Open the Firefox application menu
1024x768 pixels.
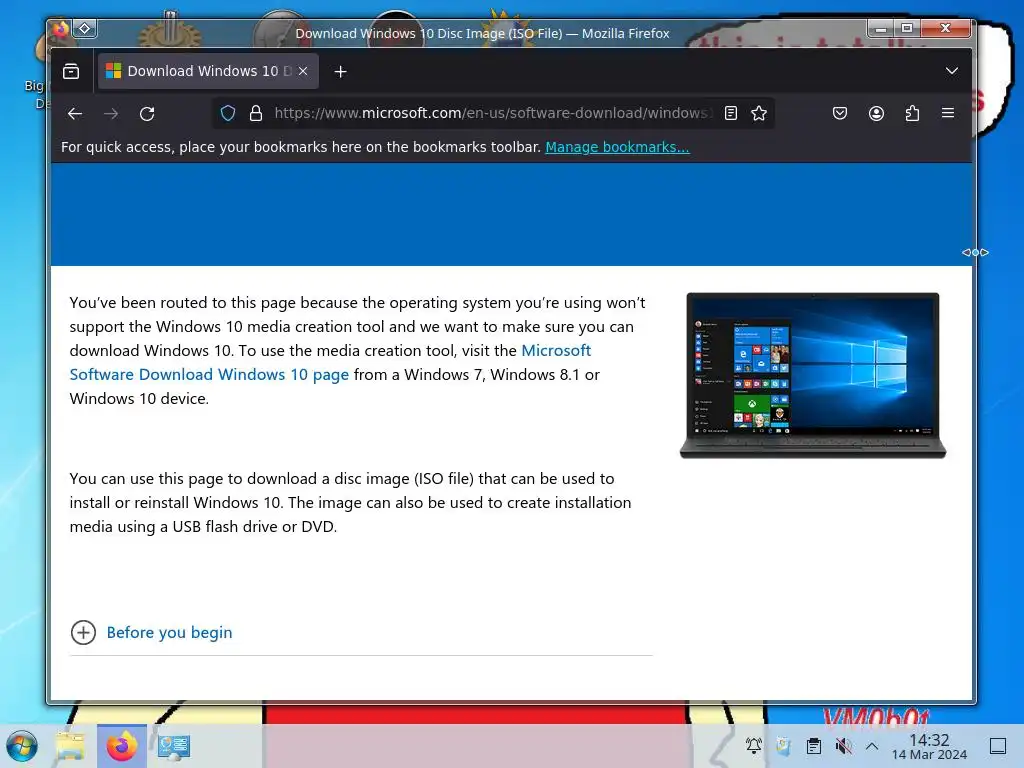(x=948, y=113)
